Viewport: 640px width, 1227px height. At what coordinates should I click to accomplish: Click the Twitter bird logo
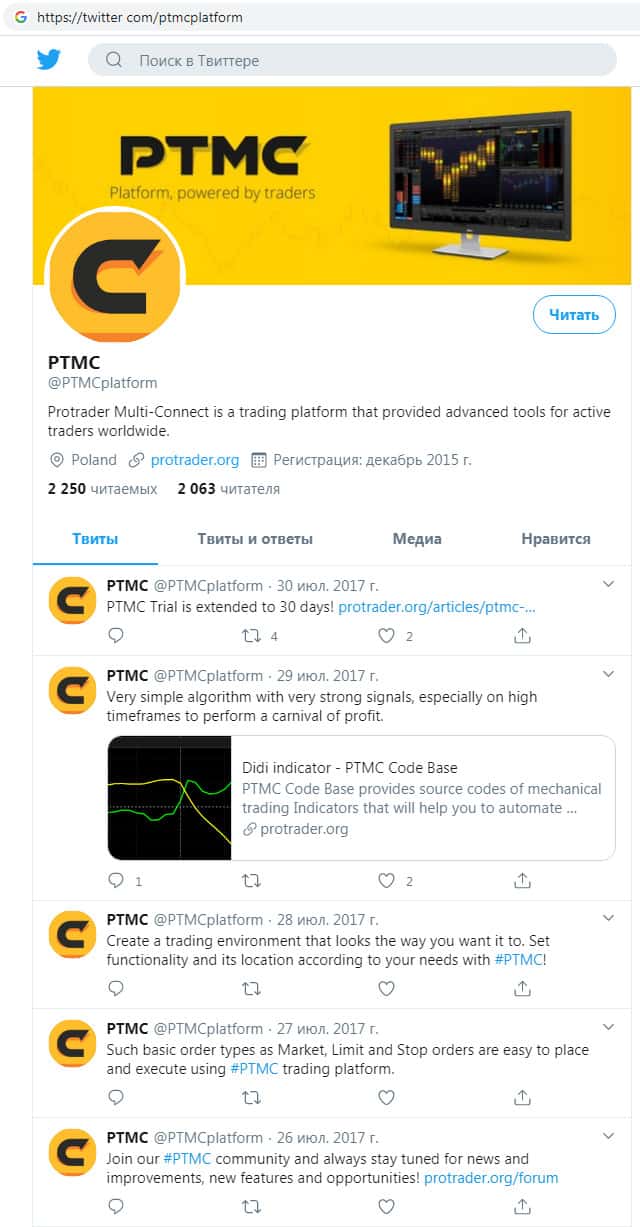[x=49, y=60]
